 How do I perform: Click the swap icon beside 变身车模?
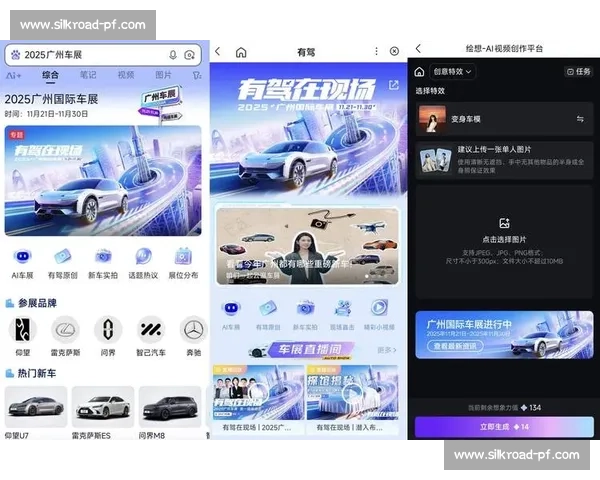pyautogui.click(x=580, y=119)
